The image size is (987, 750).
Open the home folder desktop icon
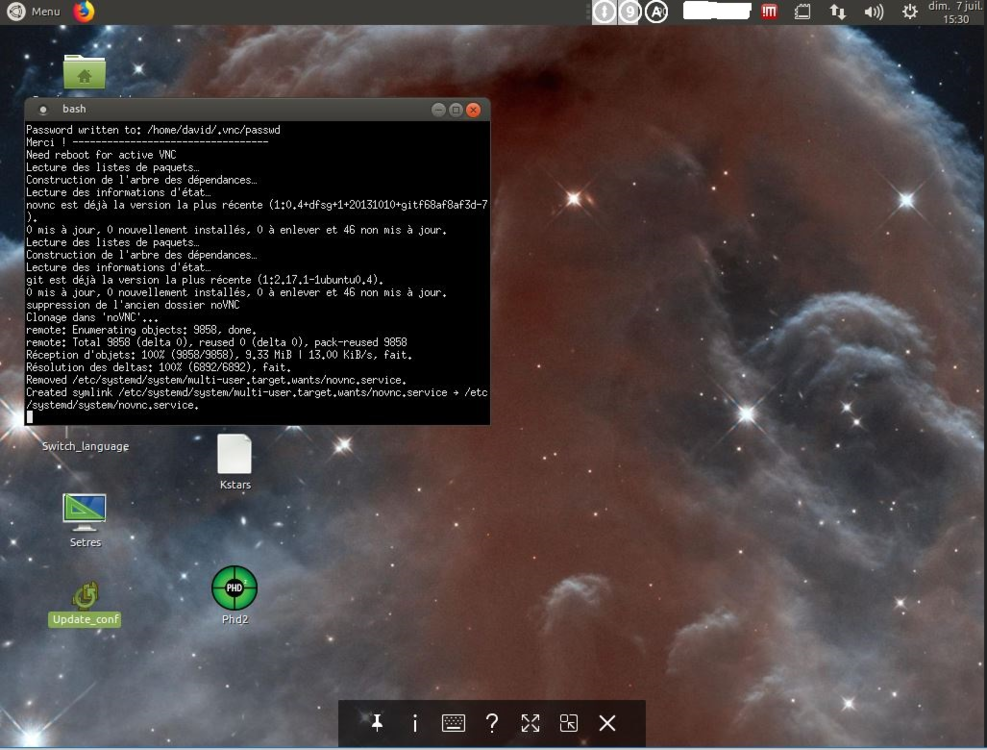click(x=84, y=72)
